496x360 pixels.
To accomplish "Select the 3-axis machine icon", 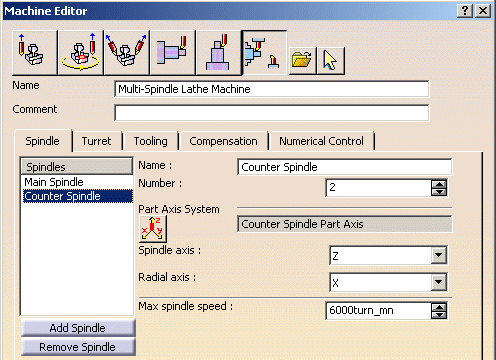I will 35,52.
